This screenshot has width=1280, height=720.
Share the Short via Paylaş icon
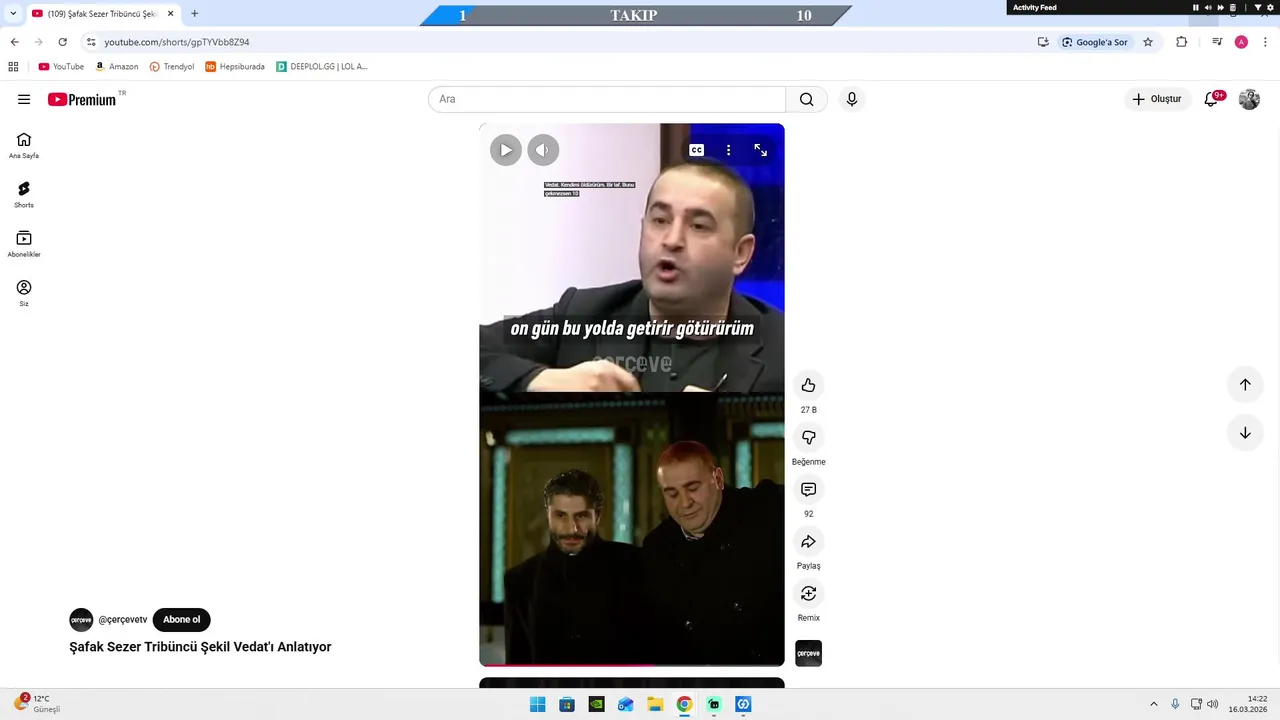click(808, 542)
